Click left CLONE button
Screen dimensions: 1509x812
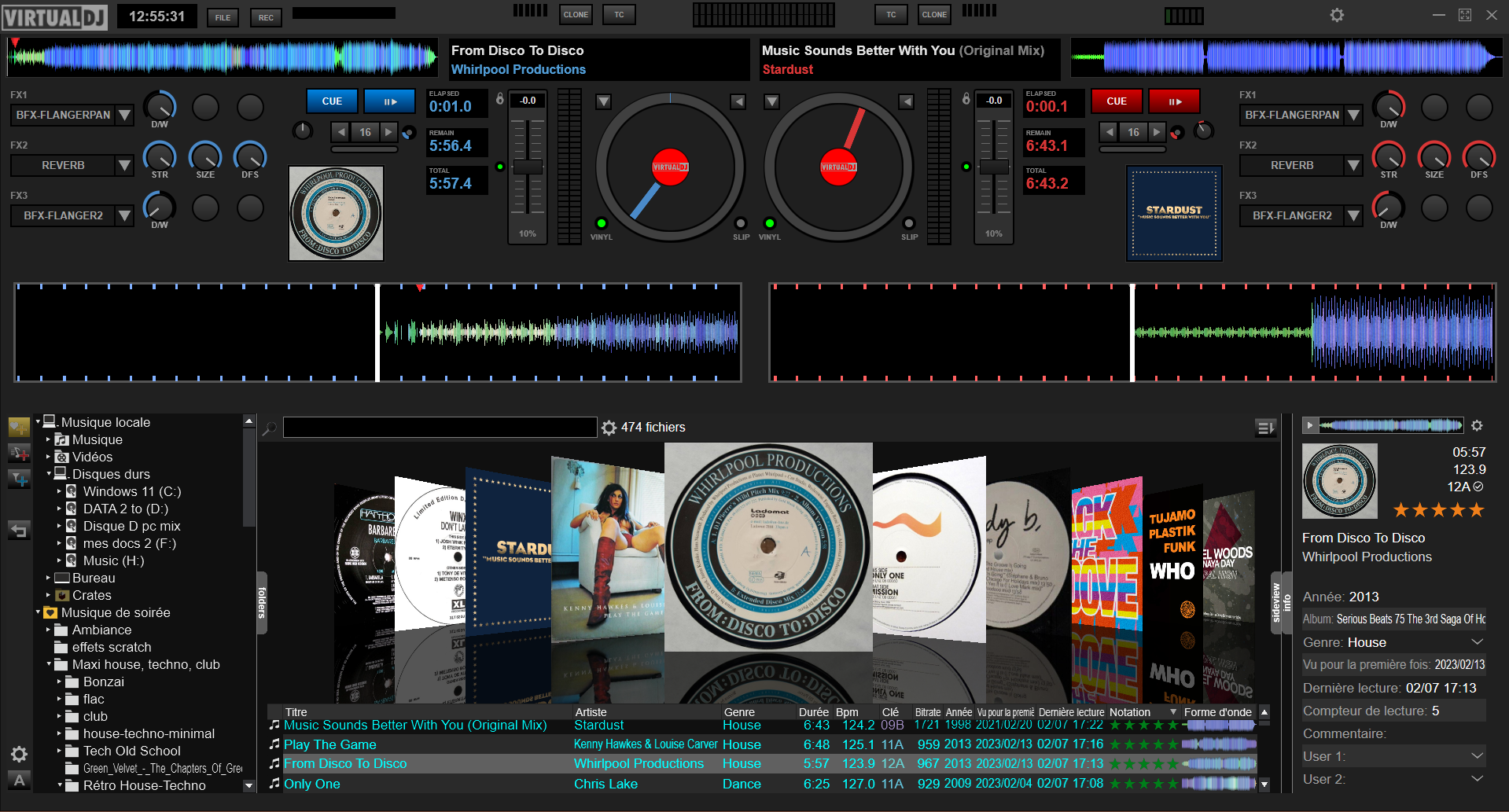[x=576, y=14]
